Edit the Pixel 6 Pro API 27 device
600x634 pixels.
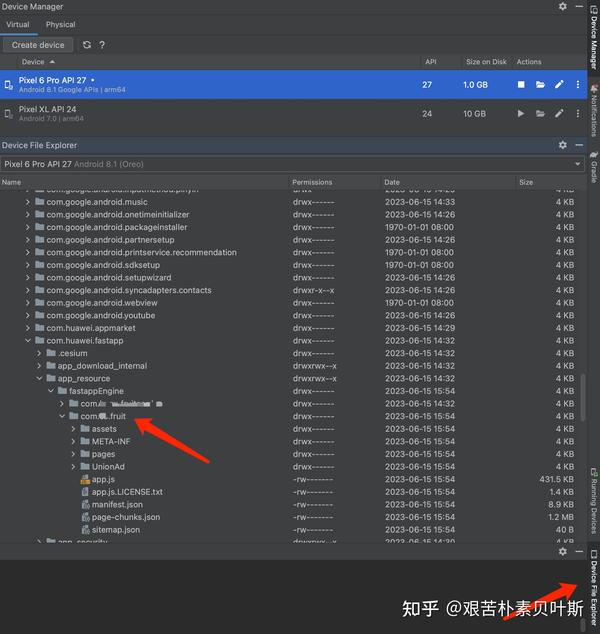tap(559, 85)
